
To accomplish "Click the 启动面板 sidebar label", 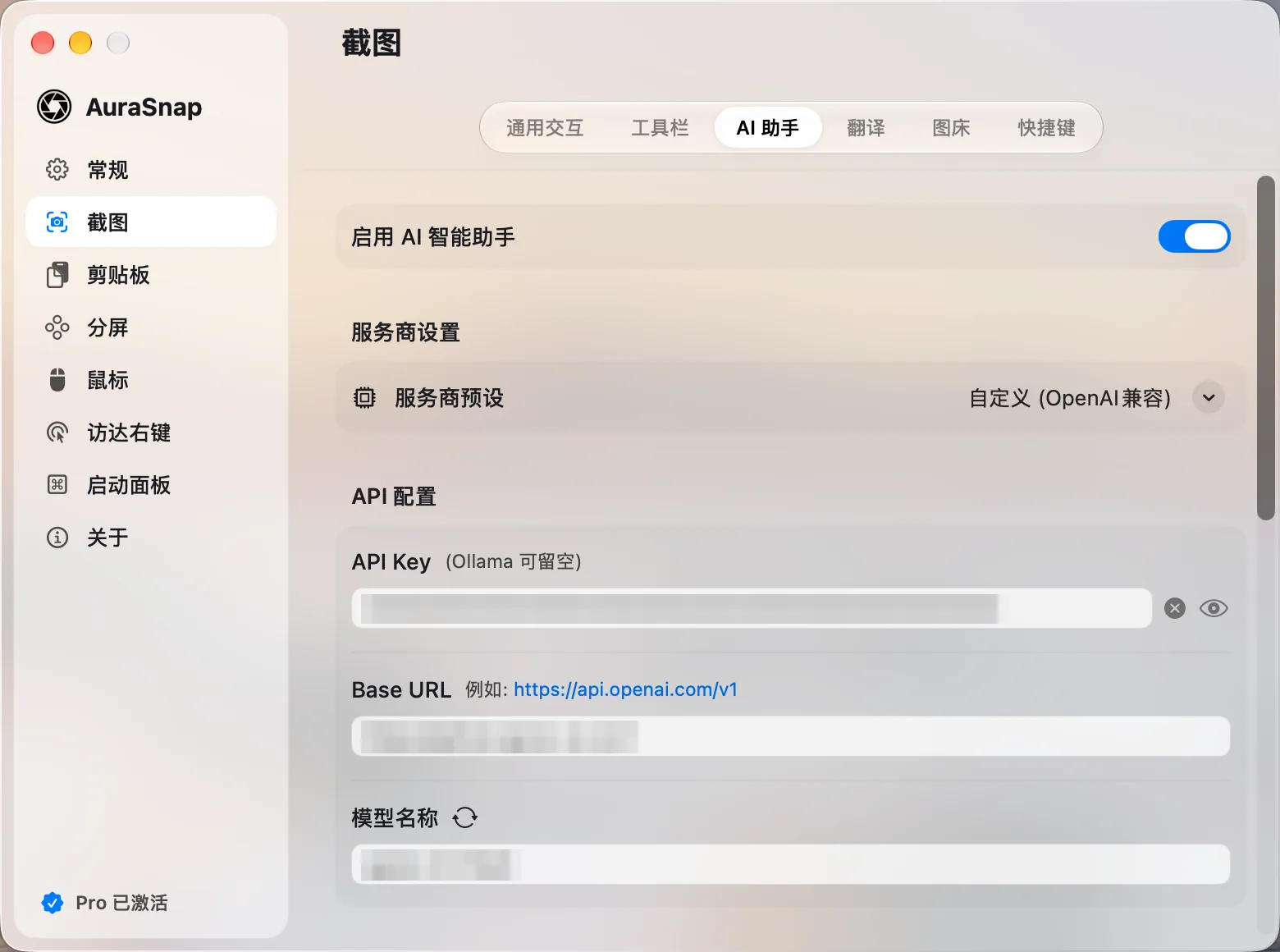I will [x=129, y=485].
